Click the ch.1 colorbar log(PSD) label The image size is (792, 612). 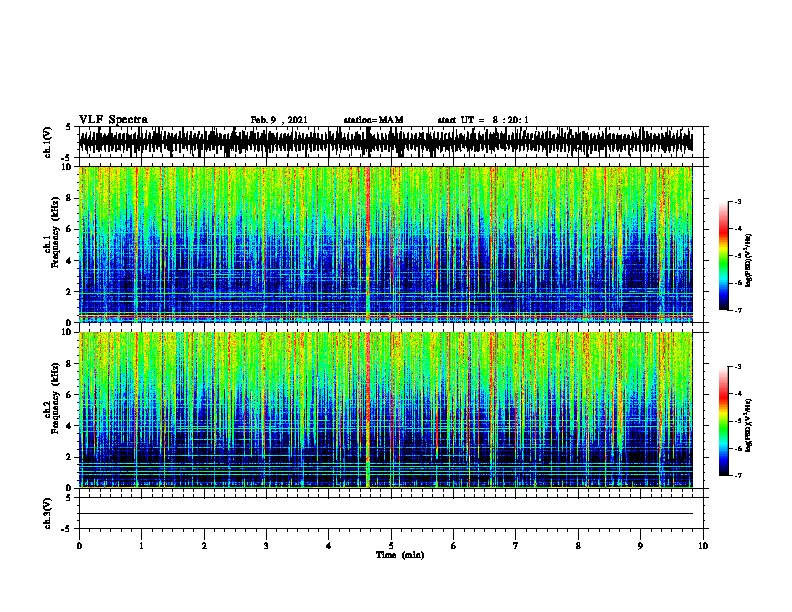coord(748,260)
